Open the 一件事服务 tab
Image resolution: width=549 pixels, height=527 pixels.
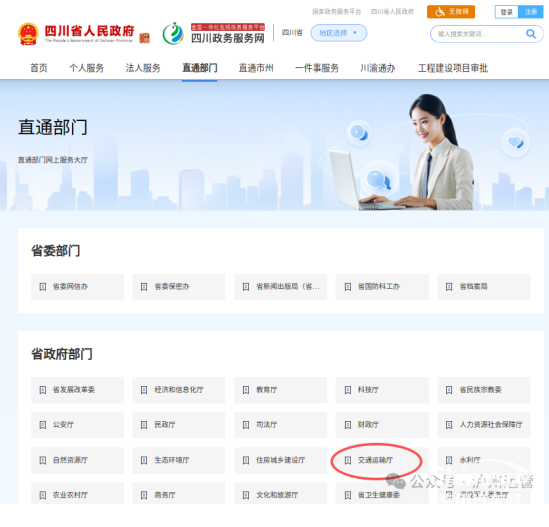[317, 68]
